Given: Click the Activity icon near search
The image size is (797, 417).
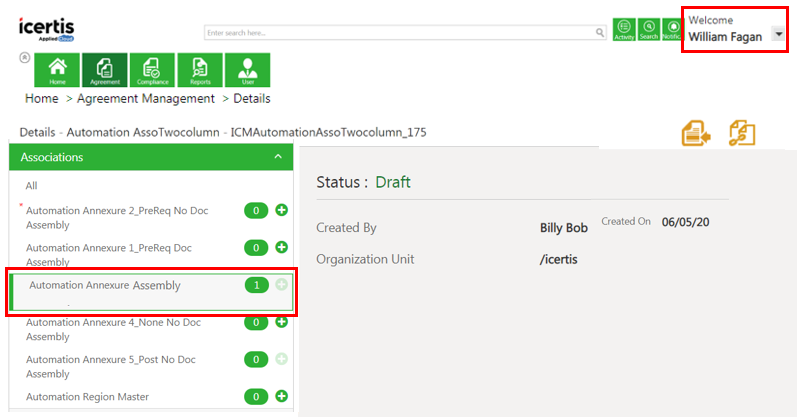Looking at the screenshot, I should (x=624, y=29).
